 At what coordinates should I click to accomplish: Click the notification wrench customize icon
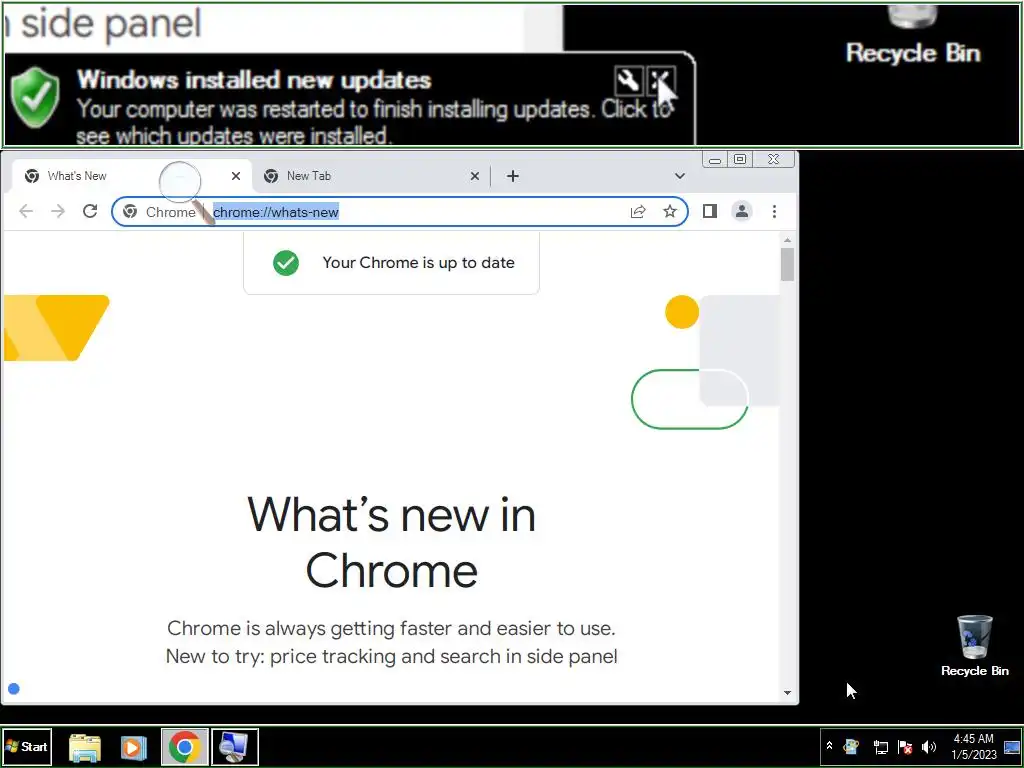tap(628, 81)
